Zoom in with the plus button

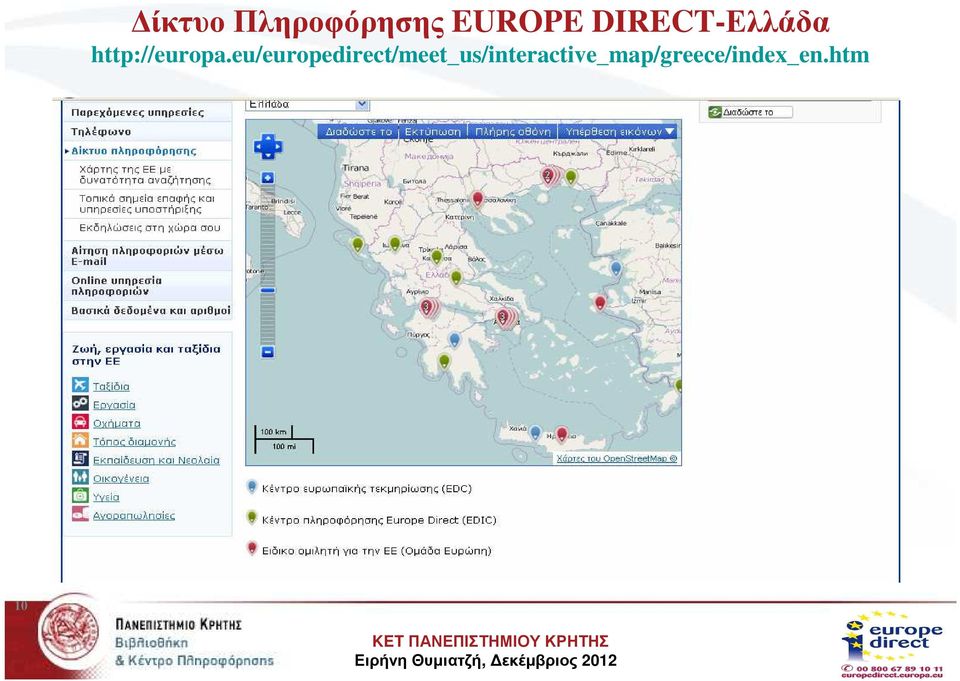click(268, 178)
